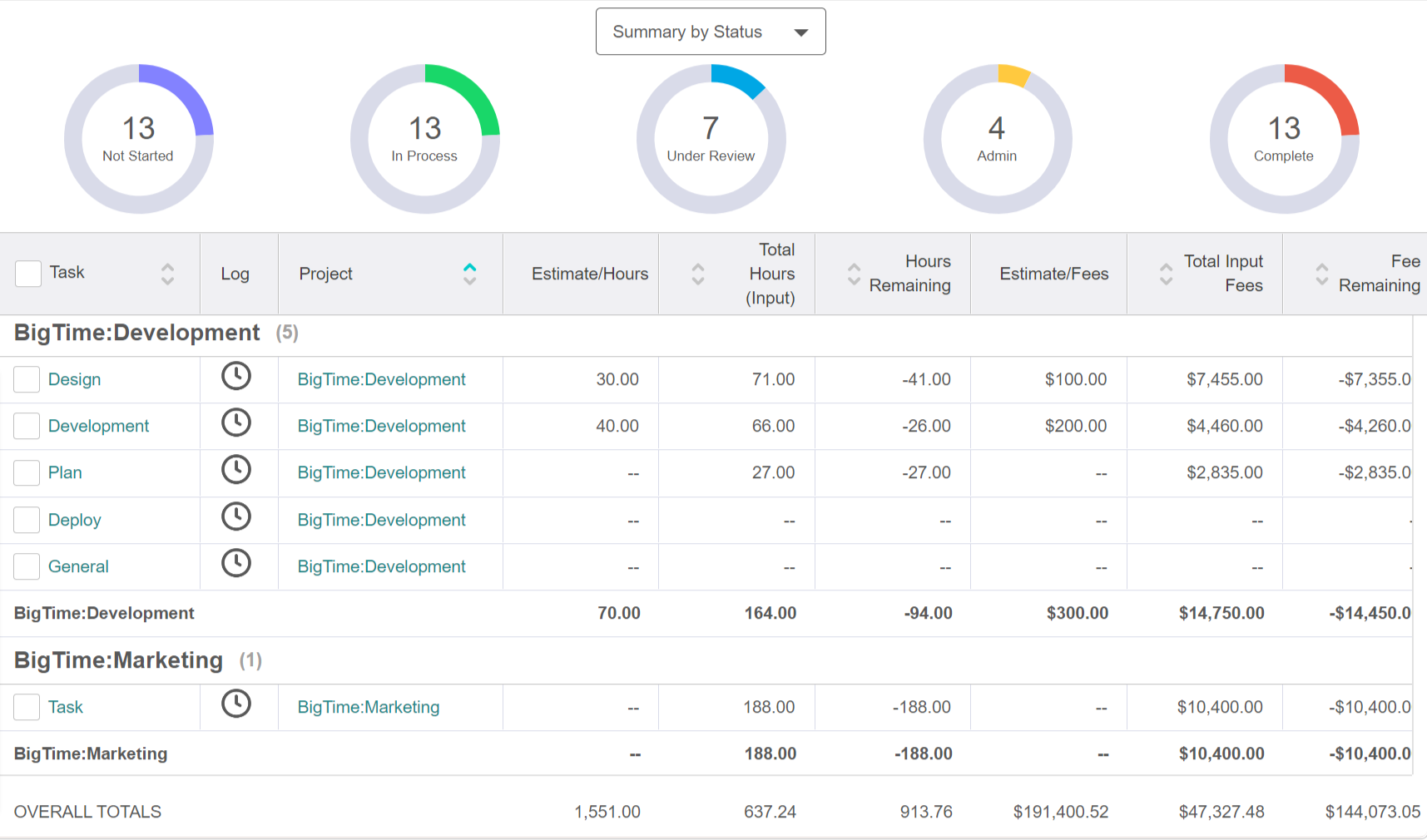Open BigTime:Marketing project link

click(x=369, y=707)
